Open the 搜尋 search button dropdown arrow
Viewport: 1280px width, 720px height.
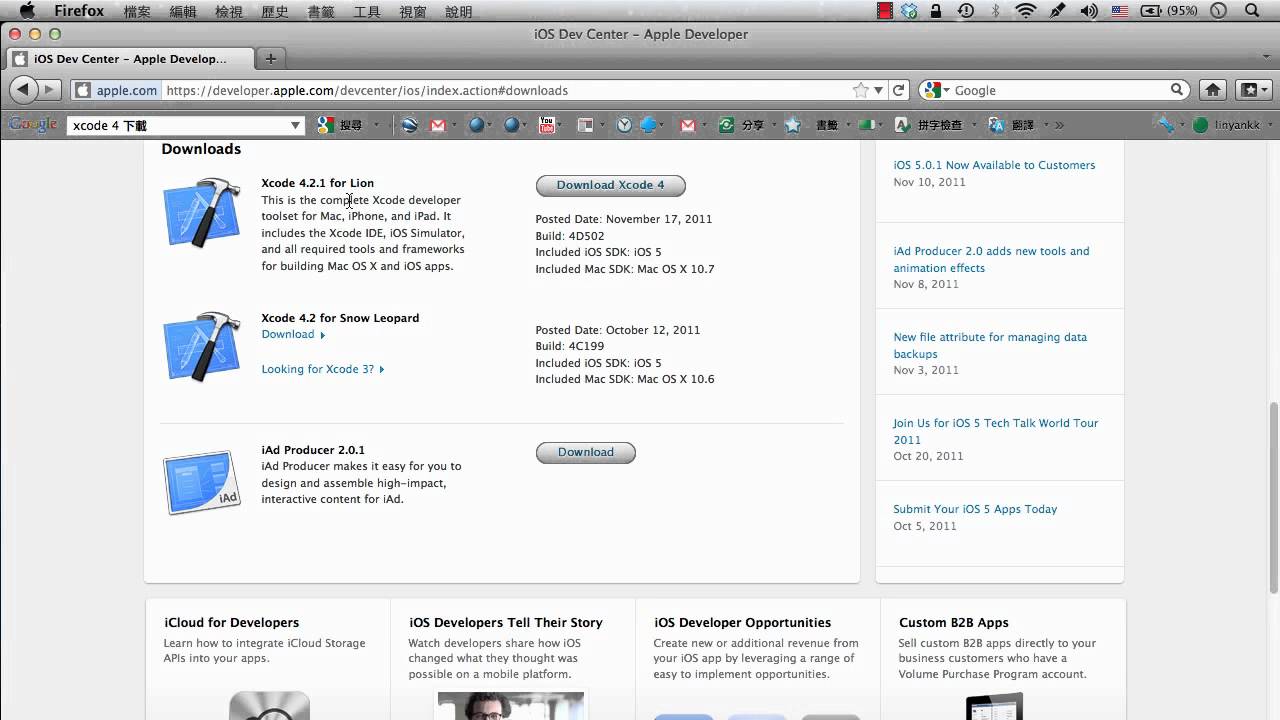click(376, 125)
